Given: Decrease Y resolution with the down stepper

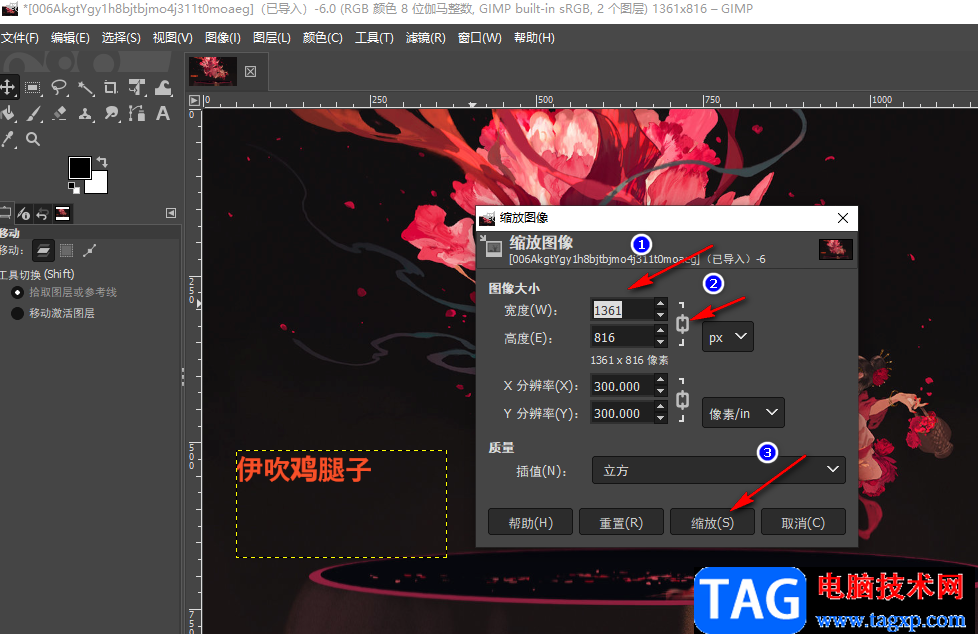Looking at the screenshot, I should coord(661,419).
